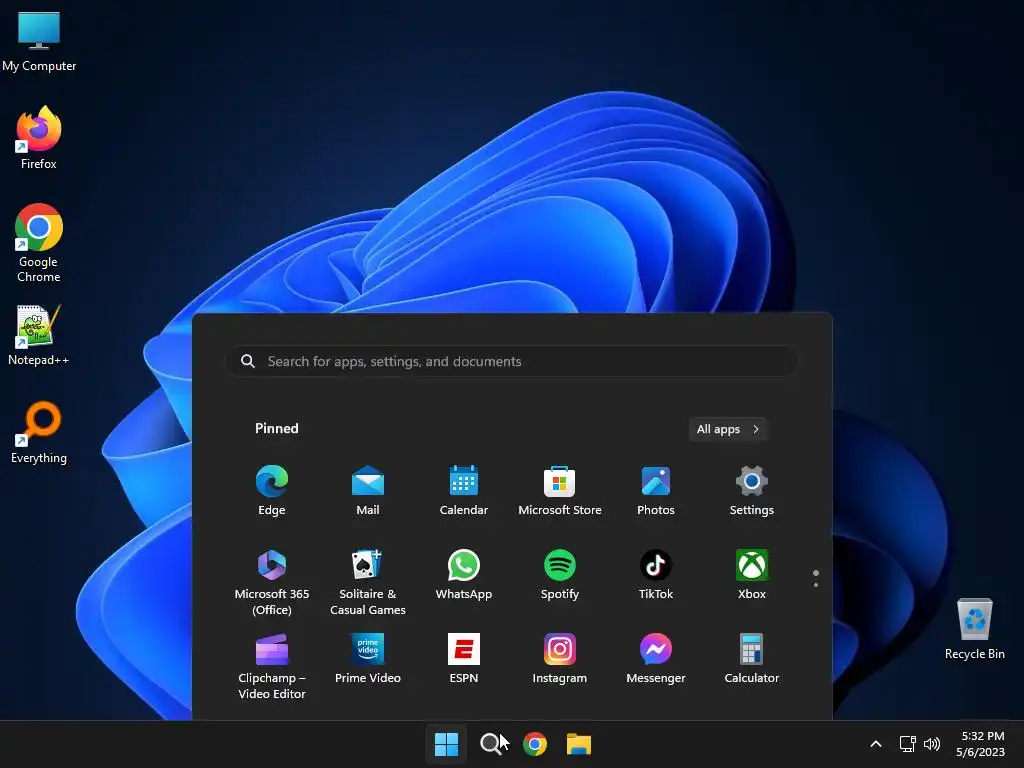Open the Prime Video app
1024x768 pixels.
pyautogui.click(x=368, y=659)
